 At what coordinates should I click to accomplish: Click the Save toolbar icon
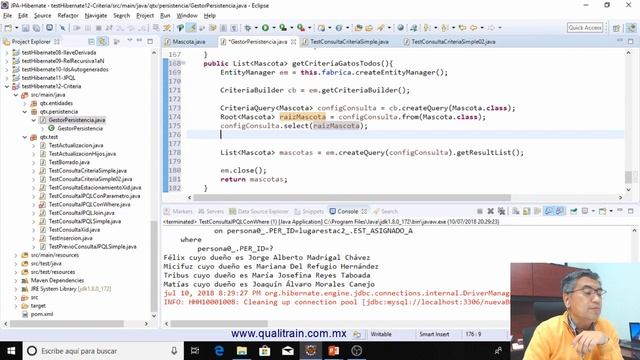[x=25, y=28]
